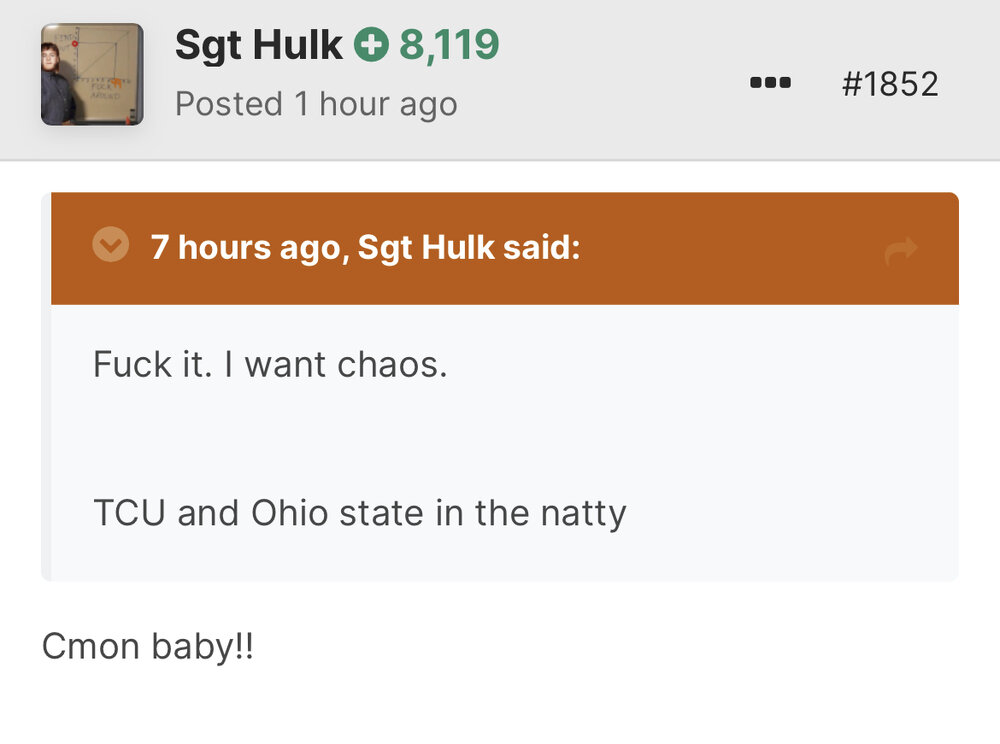Collapse the quote using the chevron icon
This screenshot has width=1000, height=744.
click(110, 245)
